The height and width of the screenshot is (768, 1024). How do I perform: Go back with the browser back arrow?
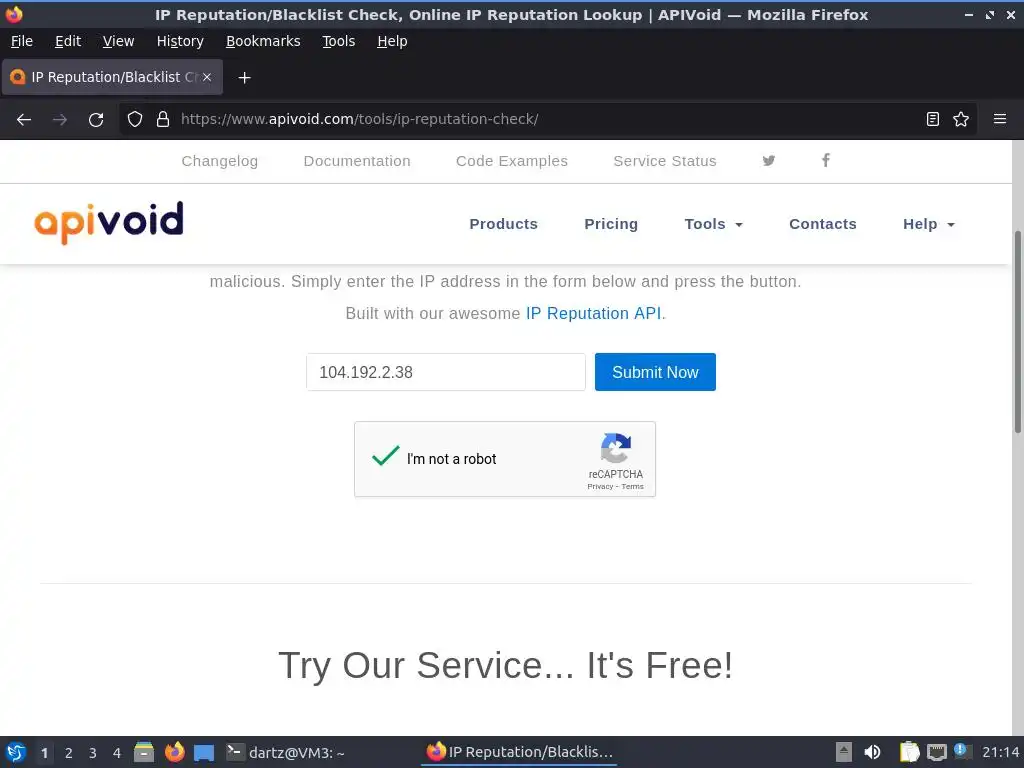[24, 120]
